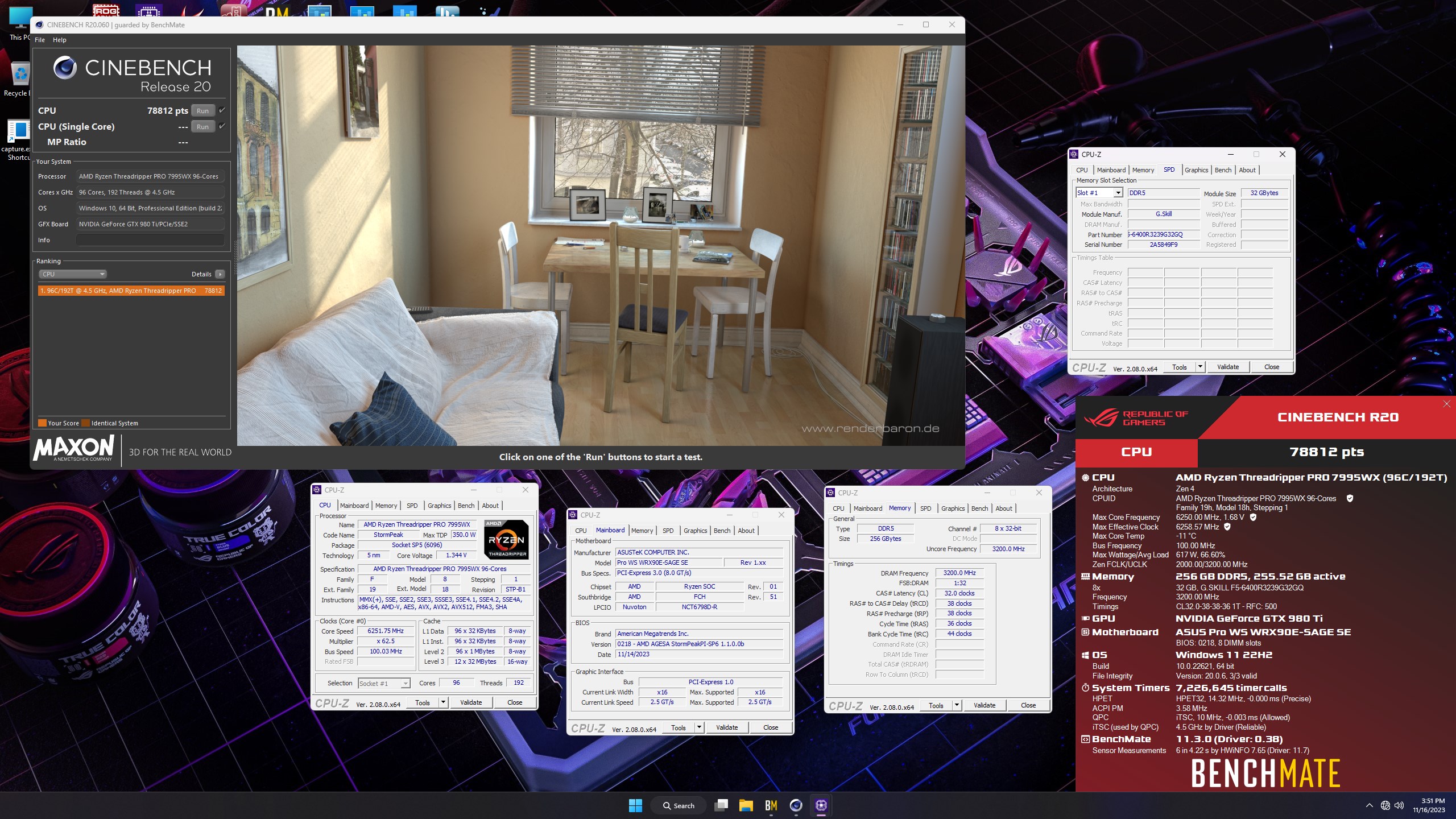Viewport: 1456px width, 819px height.
Task: Click the Module Manuf. value G.Skill
Action: click(1163, 214)
